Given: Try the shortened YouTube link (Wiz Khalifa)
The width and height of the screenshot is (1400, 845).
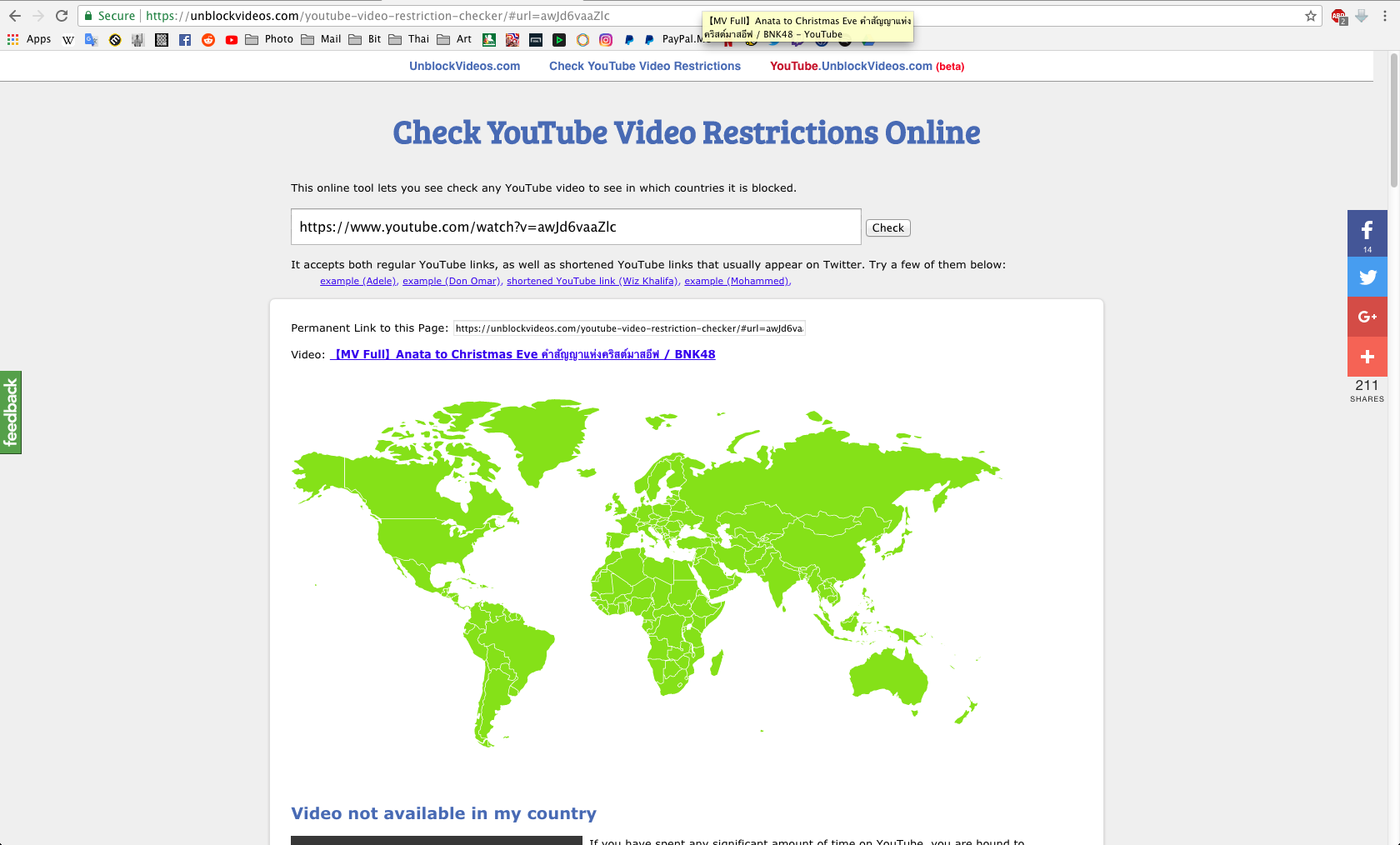Looking at the screenshot, I should pyautogui.click(x=592, y=281).
